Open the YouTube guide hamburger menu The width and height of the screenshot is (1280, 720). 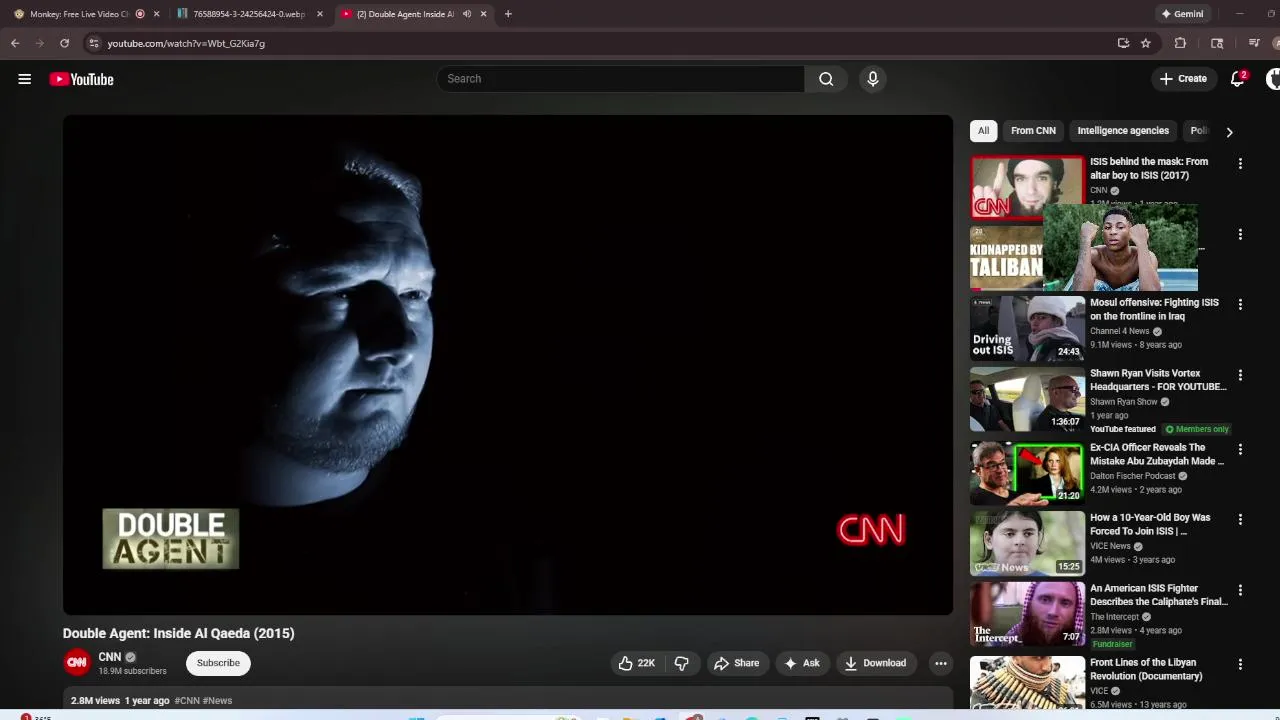tap(25, 79)
